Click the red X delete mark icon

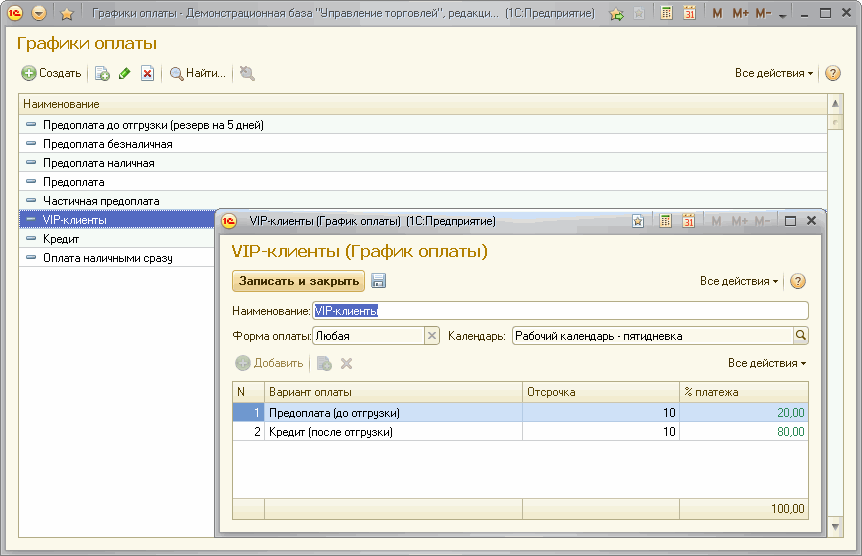coord(147,73)
